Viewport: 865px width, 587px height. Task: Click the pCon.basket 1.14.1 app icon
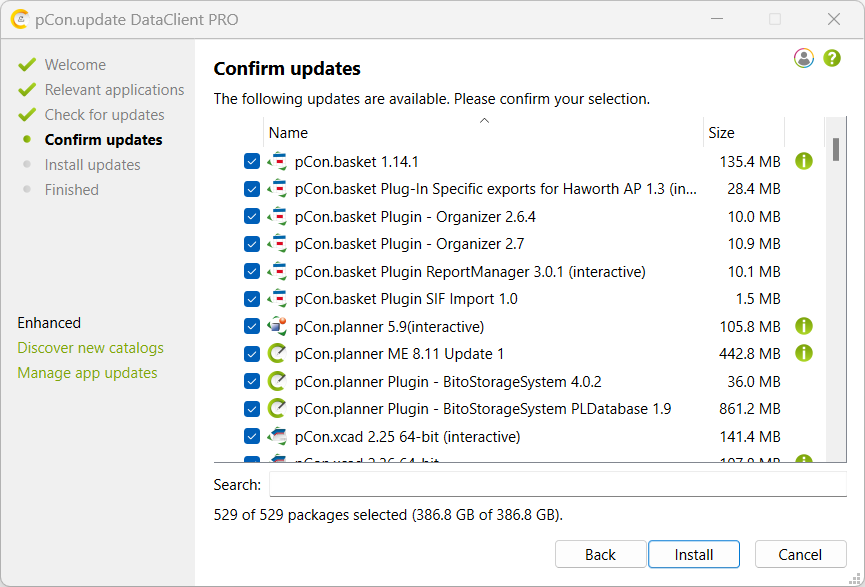click(277, 162)
